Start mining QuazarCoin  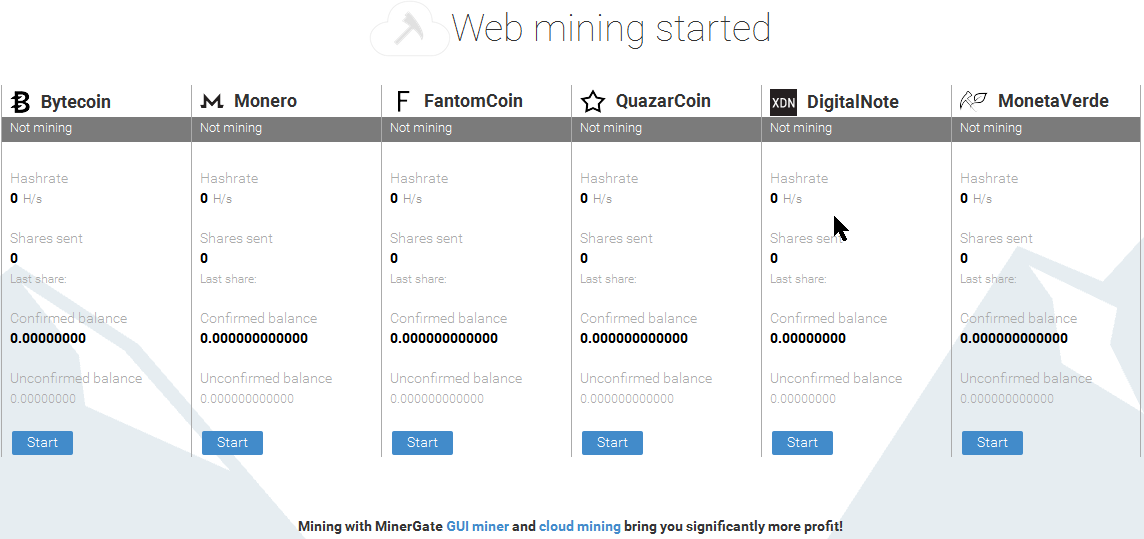pyautogui.click(x=612, y=443)
